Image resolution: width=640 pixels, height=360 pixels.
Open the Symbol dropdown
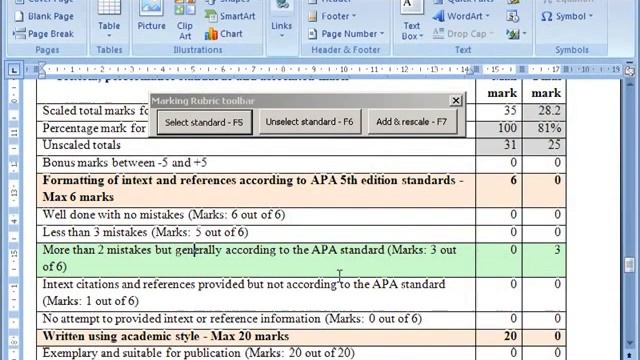click(567, 16)
